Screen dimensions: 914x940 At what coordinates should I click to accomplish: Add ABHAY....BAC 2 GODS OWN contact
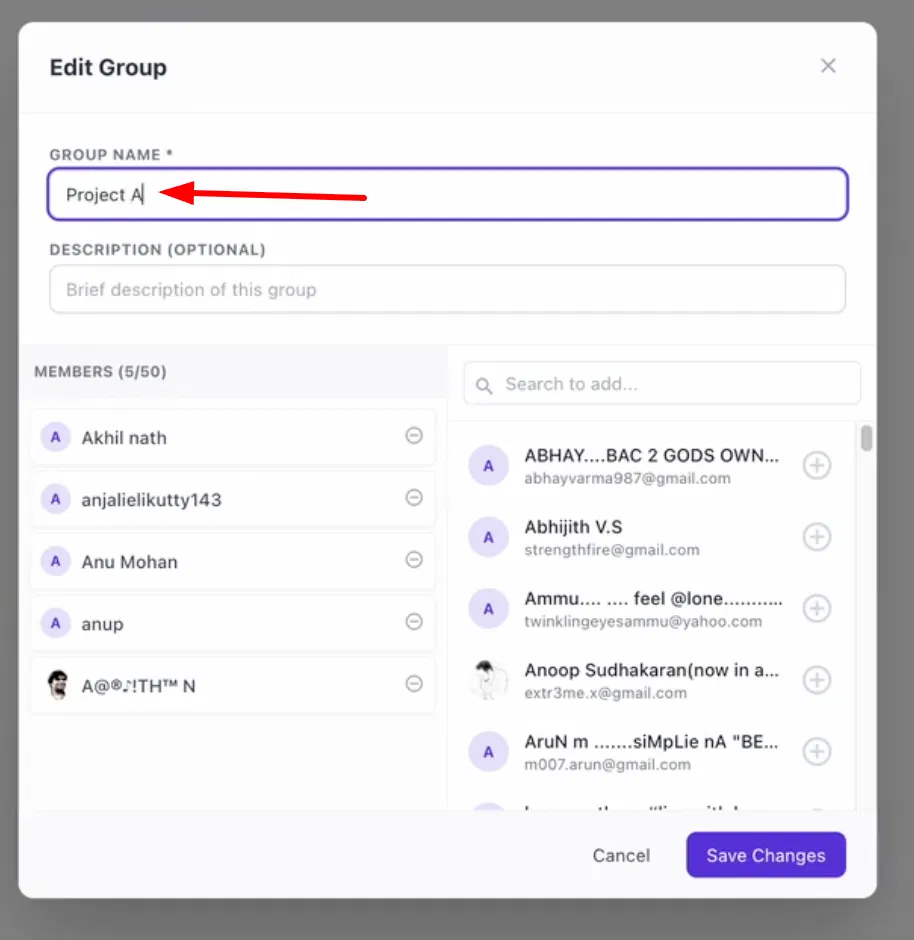817,465
